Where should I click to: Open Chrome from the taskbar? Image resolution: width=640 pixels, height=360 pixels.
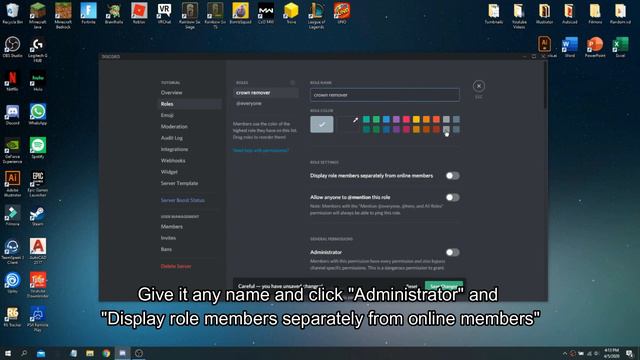(x=106, y=353)
